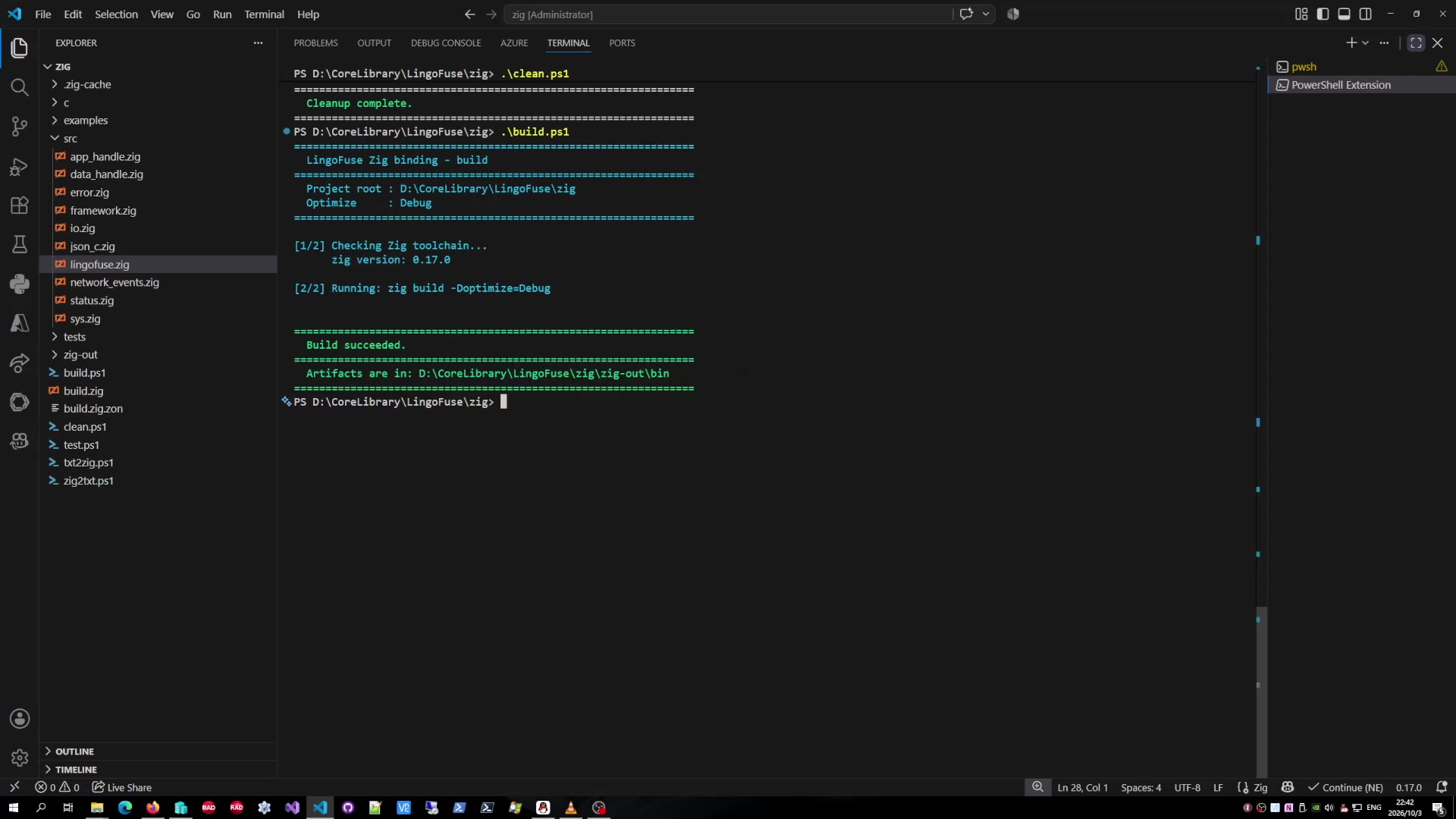The image size is (1456, 819).
Task: Open the Terminal menu
Action: click(264, 14)
